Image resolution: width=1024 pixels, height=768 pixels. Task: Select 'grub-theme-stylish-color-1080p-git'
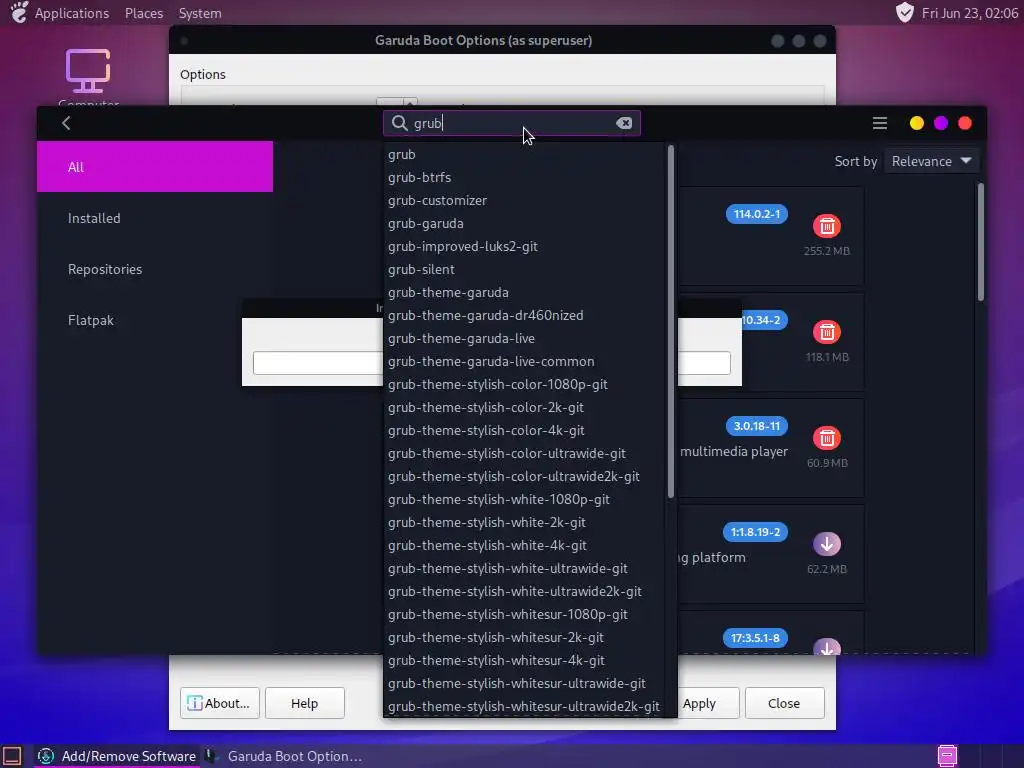click(x=524, y=384)
